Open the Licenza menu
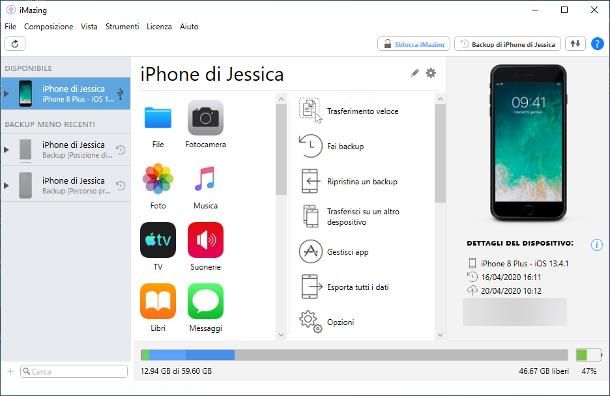 [x=159, y=26]
